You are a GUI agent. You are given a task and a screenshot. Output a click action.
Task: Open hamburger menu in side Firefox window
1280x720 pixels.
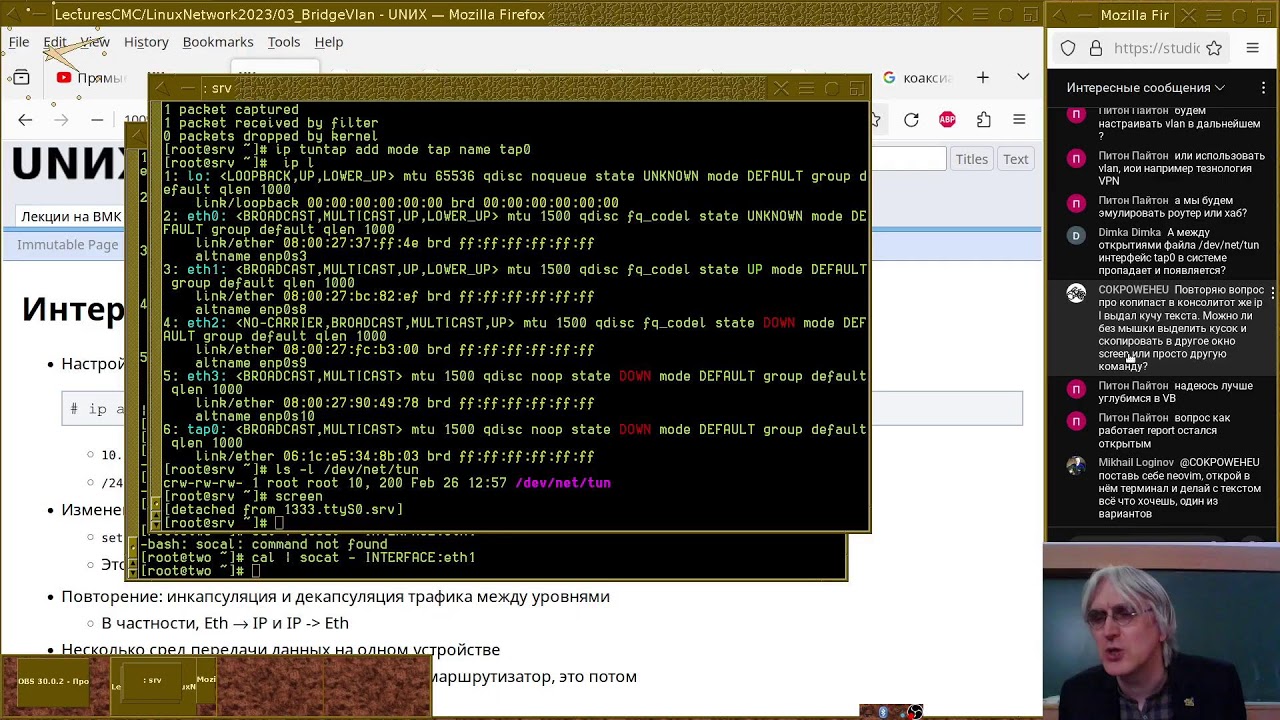coord(1252,48)
